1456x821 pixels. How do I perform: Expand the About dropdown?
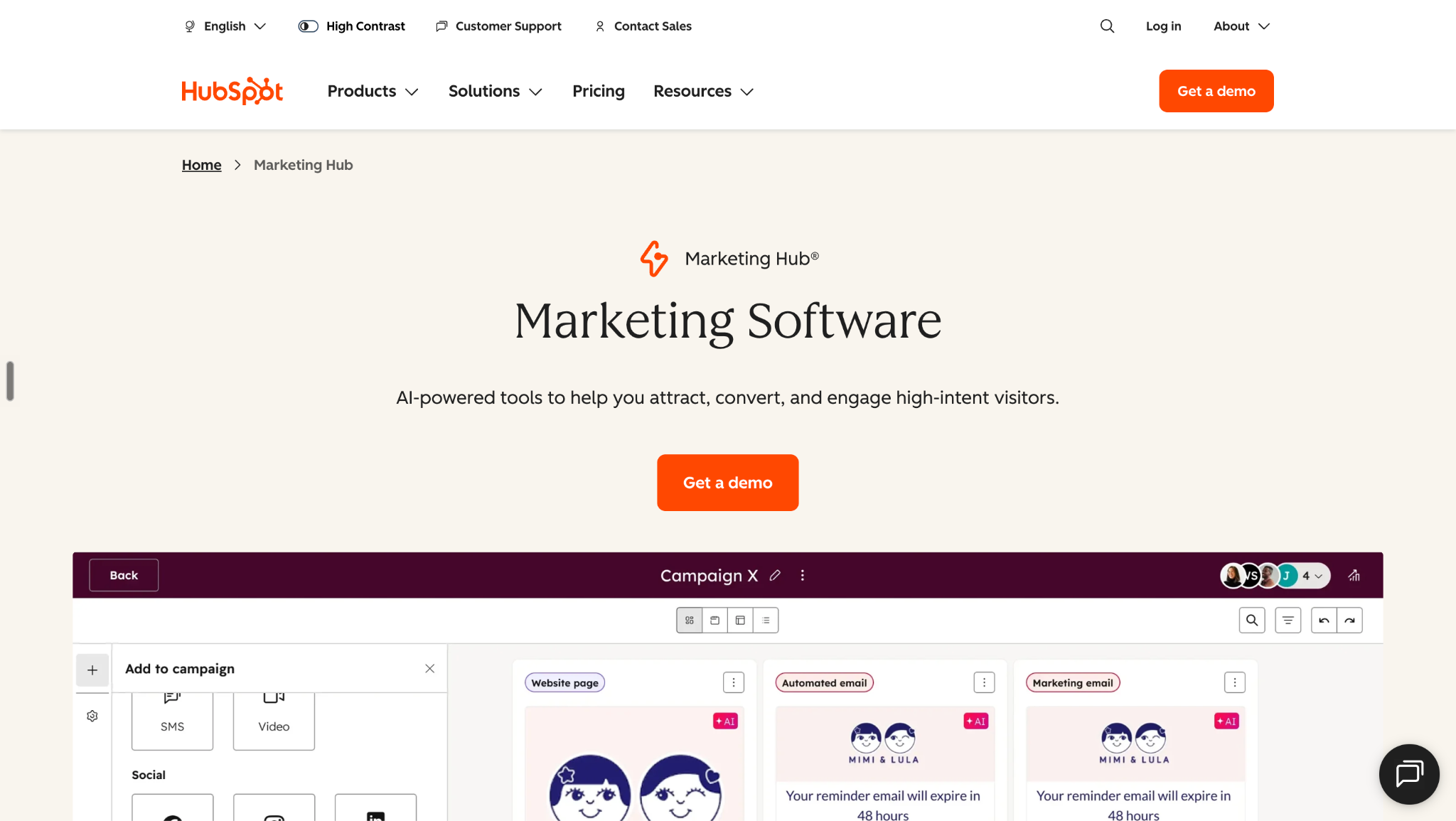[x=1241, y=26]
